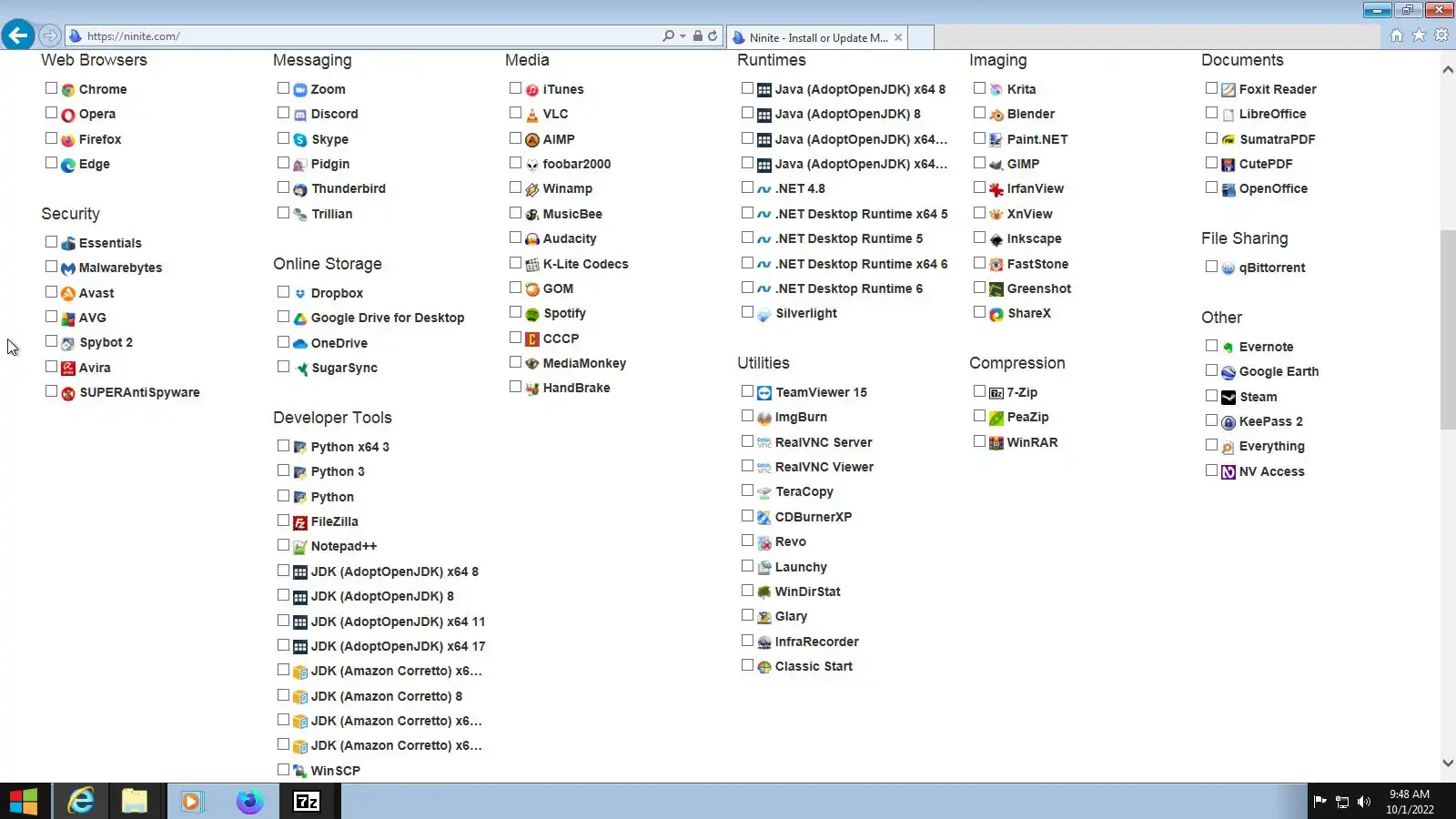Click the Google Drive for Desktop icon
This screenshot has width=1456, height=819.
coord(300,318)
